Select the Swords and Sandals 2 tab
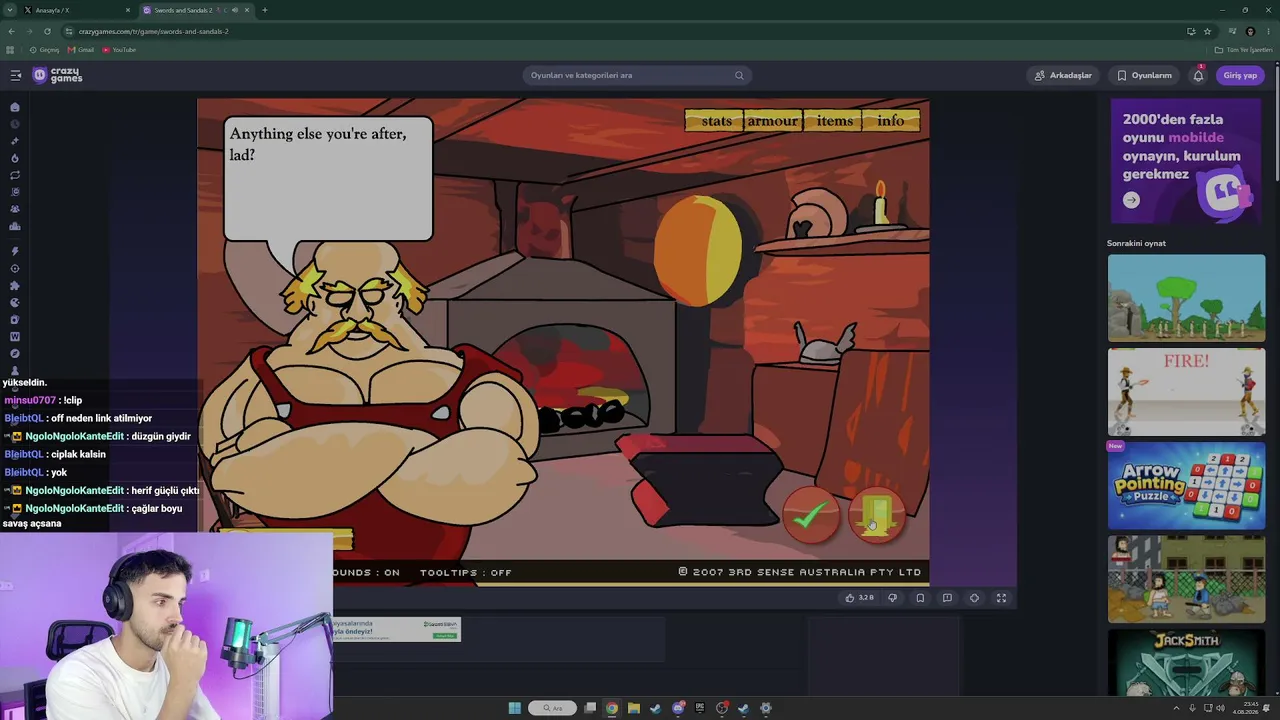 (x=196, y=10)
